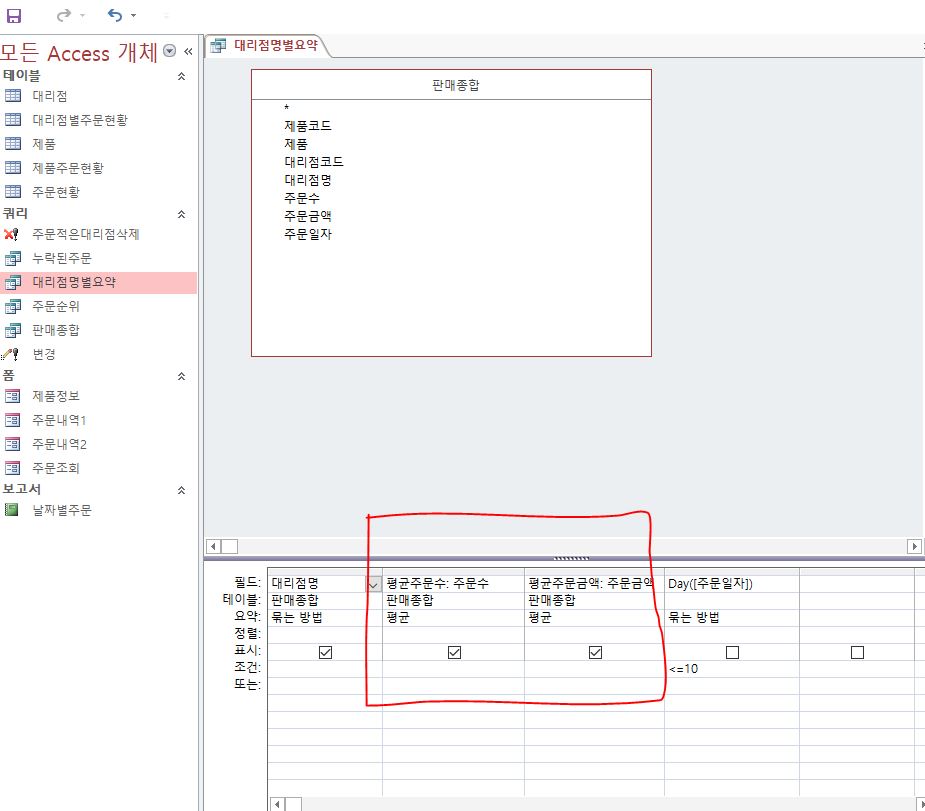Click the Undo arrow icon
The image size is (925, 811).
[x=115, y=15]
